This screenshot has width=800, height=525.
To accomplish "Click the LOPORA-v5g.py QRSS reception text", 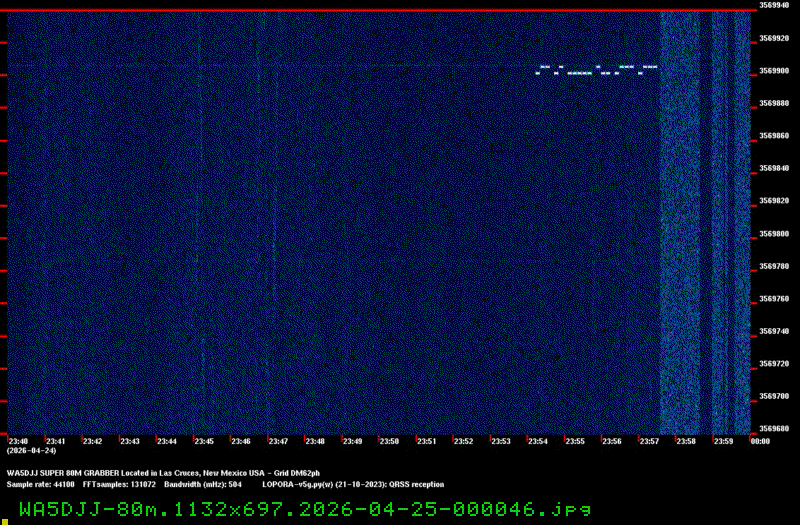I will click(352, 484).
